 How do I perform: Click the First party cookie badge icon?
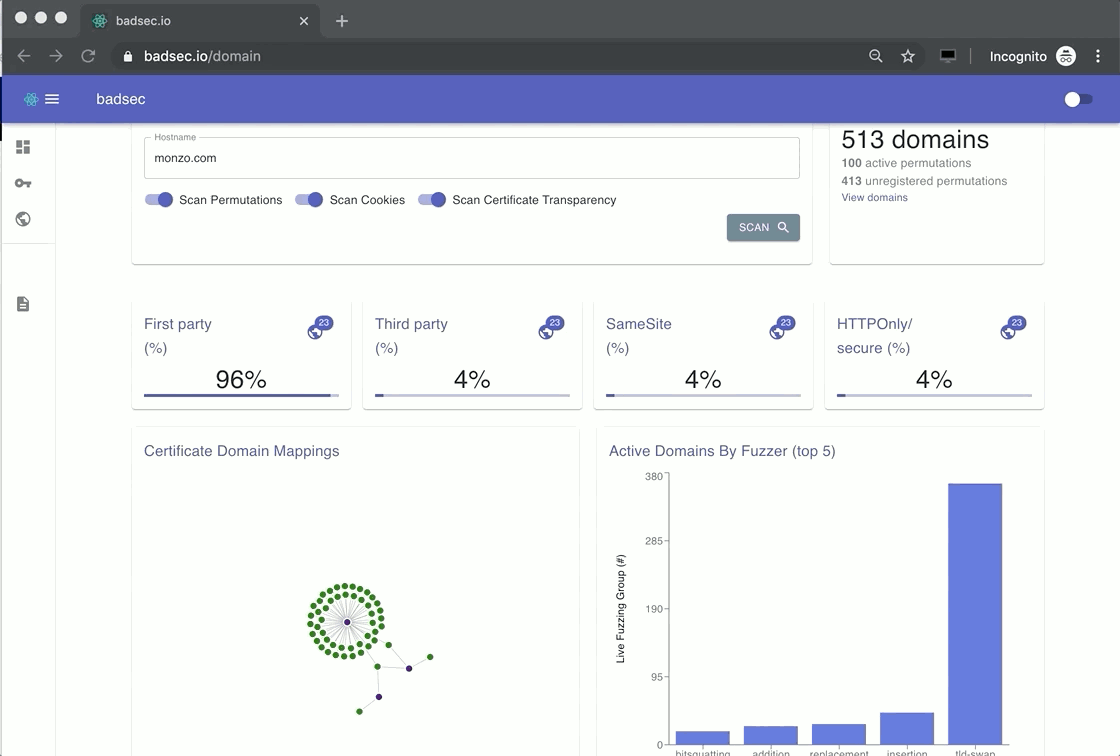[x=319, y=327]
